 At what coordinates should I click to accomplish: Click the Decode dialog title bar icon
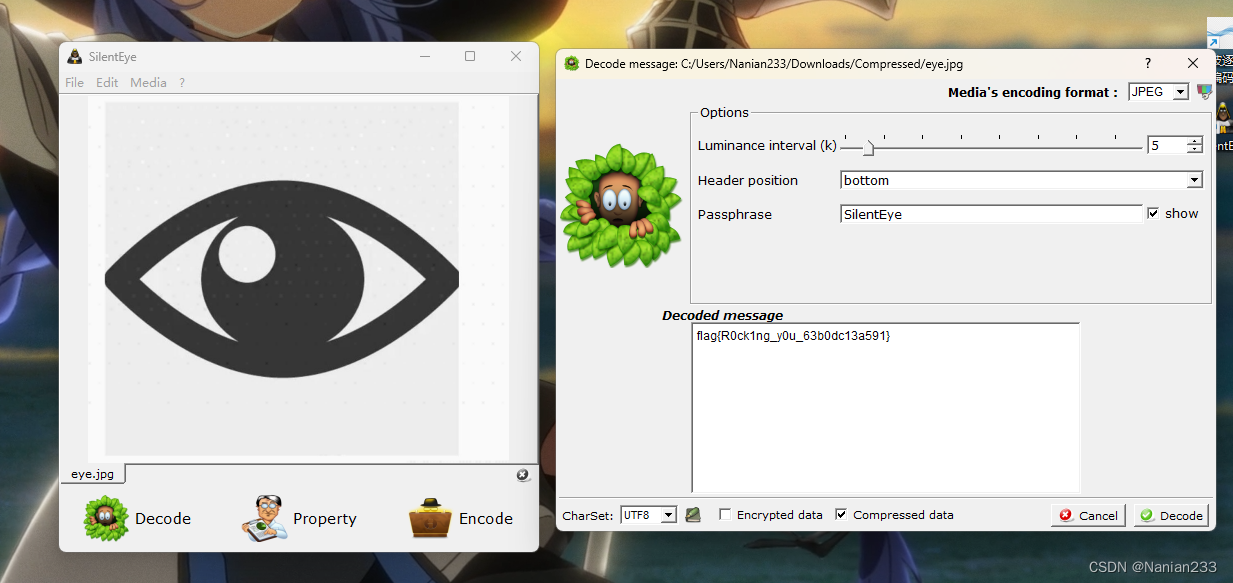(x=571, y=64)
